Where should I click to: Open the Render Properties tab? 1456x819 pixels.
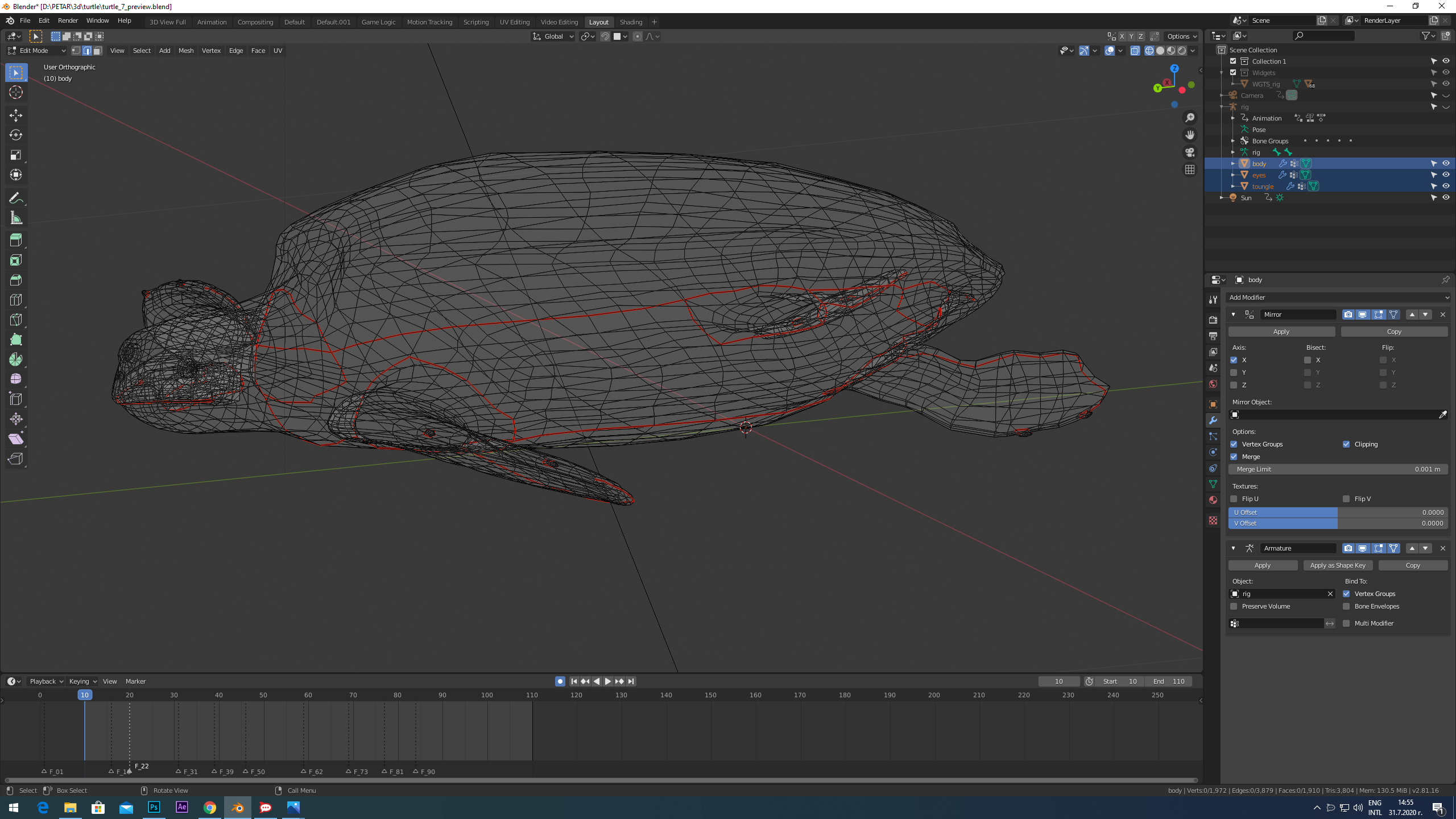point(1213,320)
